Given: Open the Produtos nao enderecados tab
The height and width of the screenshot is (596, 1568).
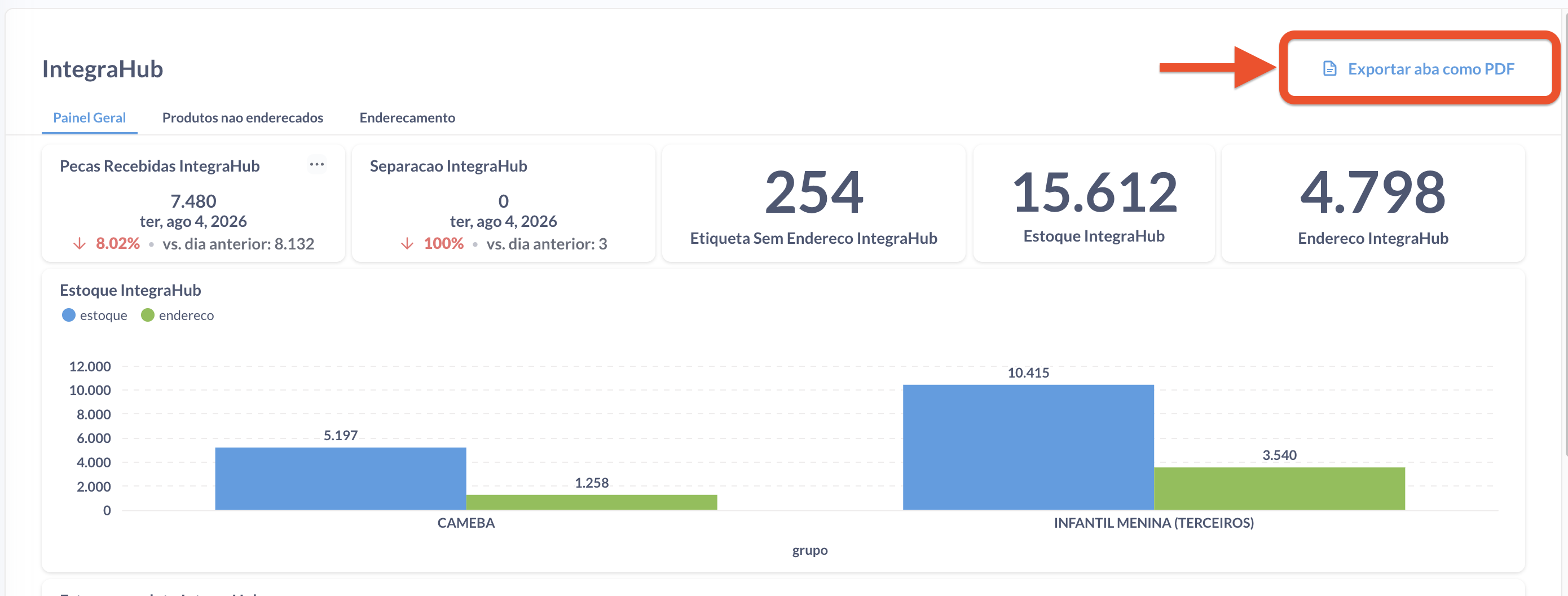Looking at the screenshot, I should 243,117.
